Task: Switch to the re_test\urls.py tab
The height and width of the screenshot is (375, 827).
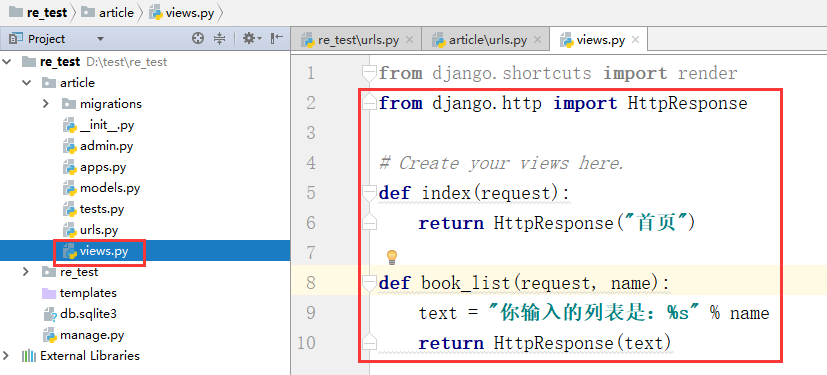Action: 358,40
